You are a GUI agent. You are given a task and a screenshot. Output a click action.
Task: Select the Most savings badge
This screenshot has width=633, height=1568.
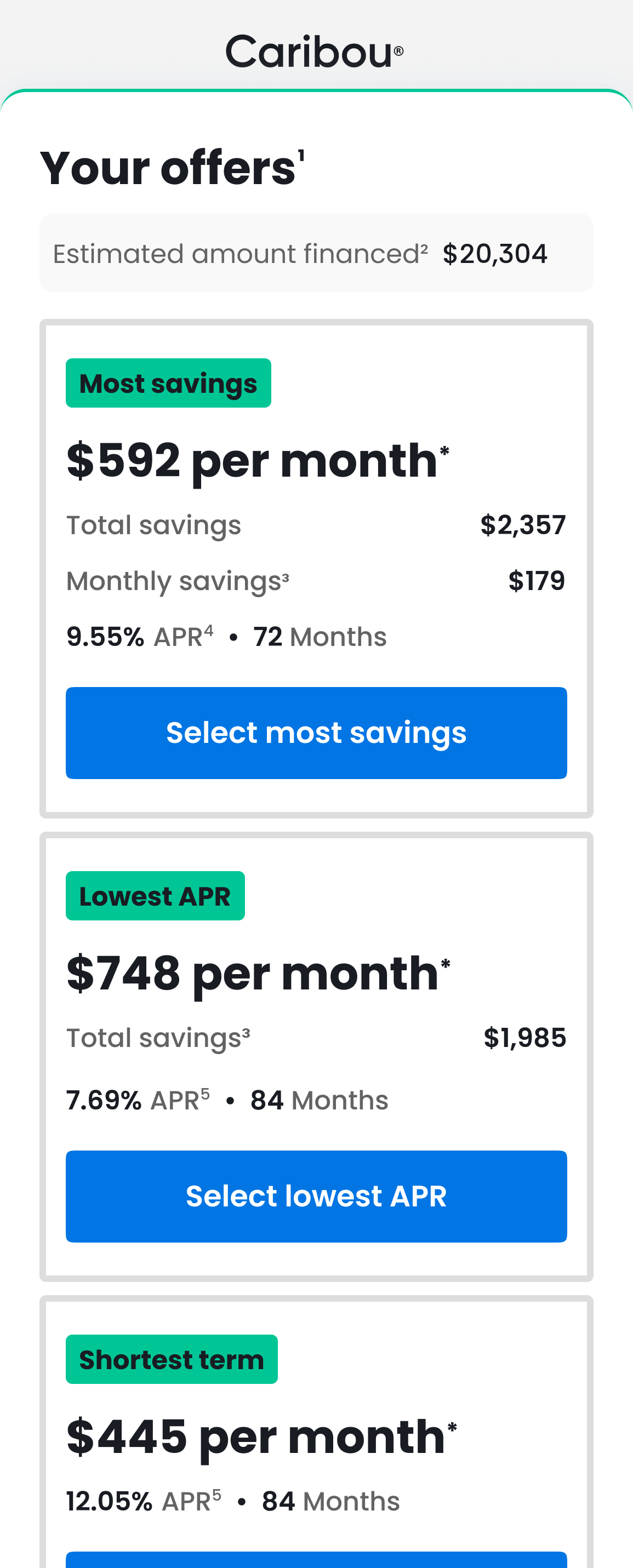pyautogui.click(x=168, y=383)
